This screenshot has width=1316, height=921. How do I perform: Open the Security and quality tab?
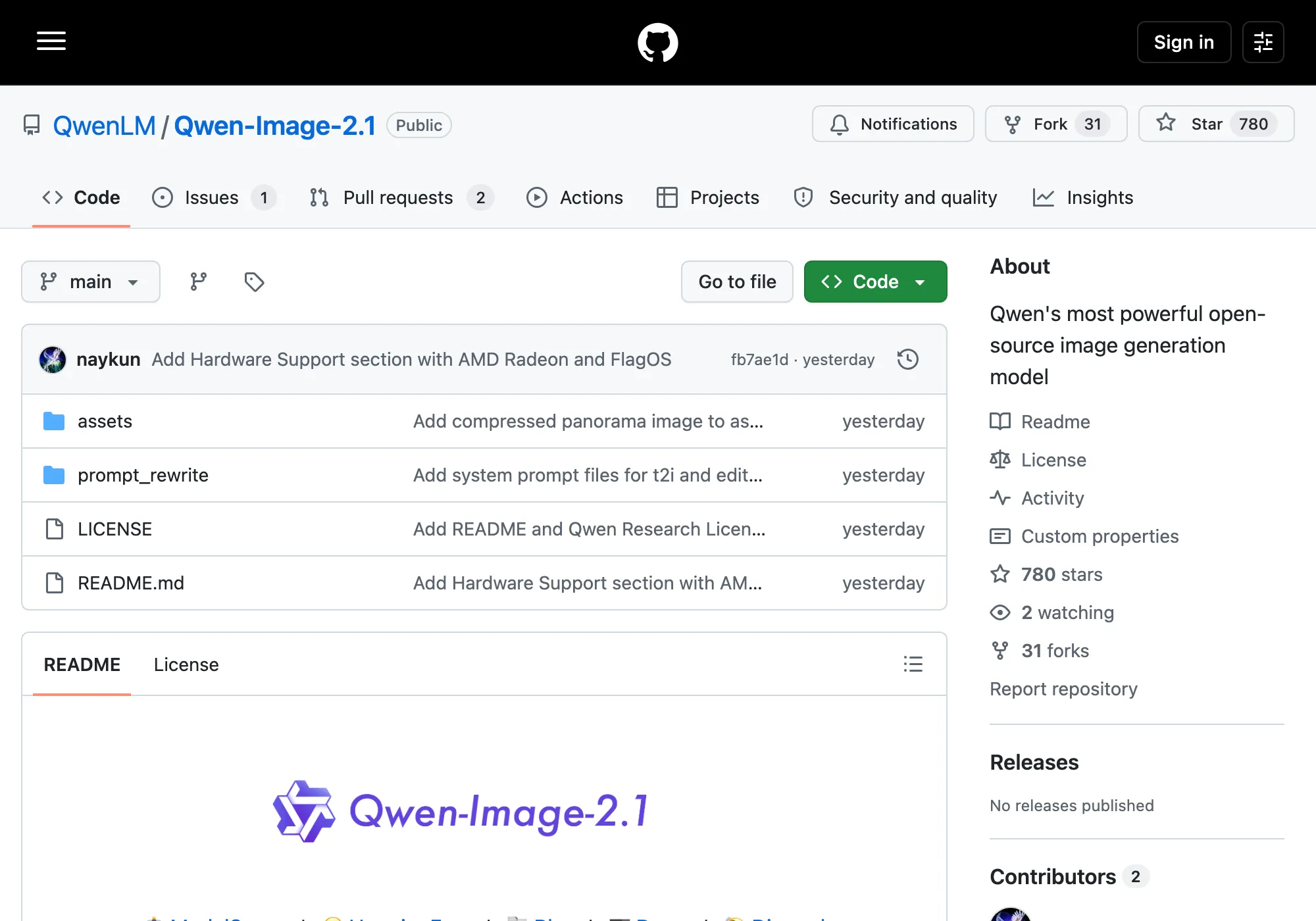point(895,197)
